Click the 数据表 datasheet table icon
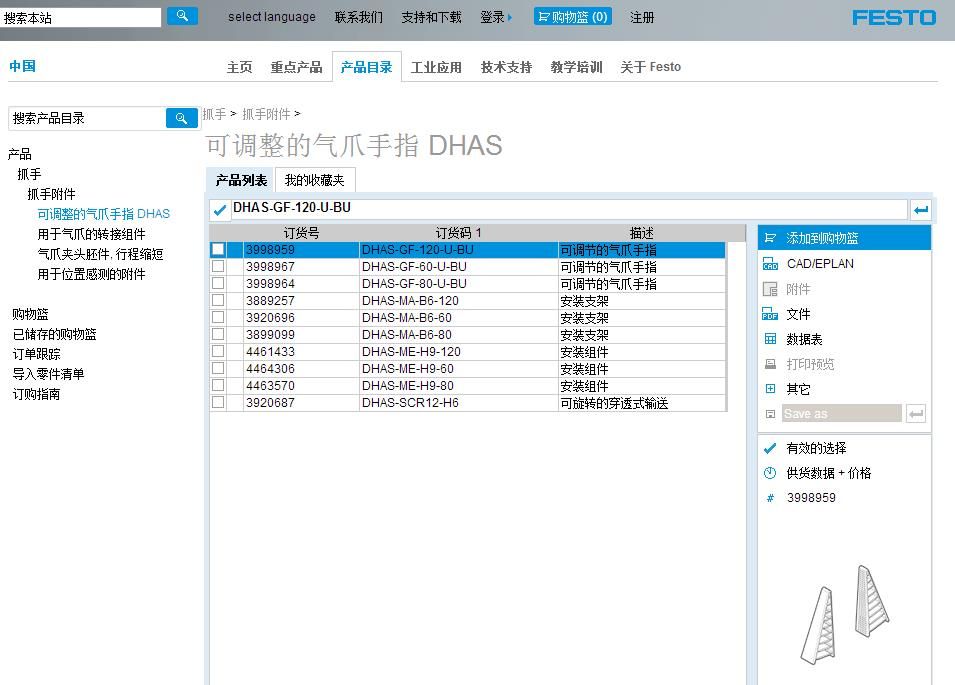 pos(770,339)
